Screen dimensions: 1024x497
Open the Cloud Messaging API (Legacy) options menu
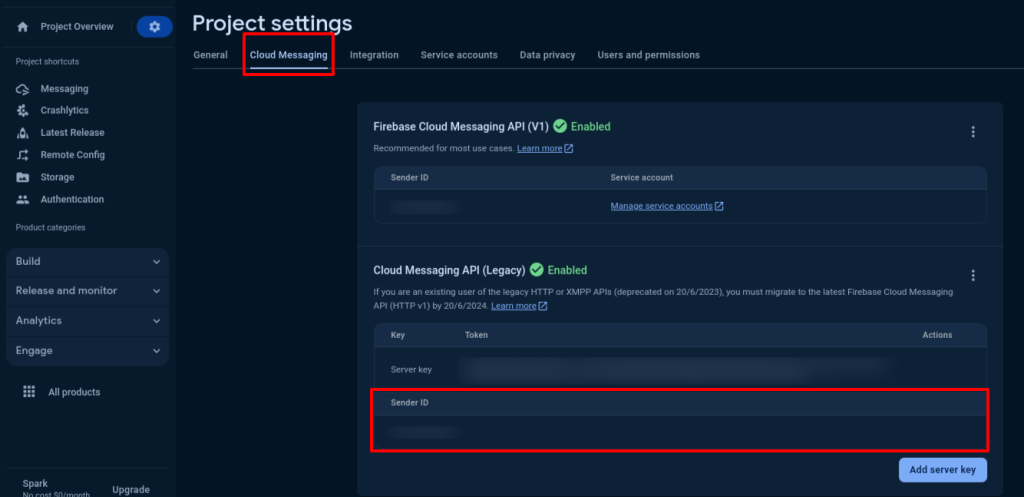(973, 276)
